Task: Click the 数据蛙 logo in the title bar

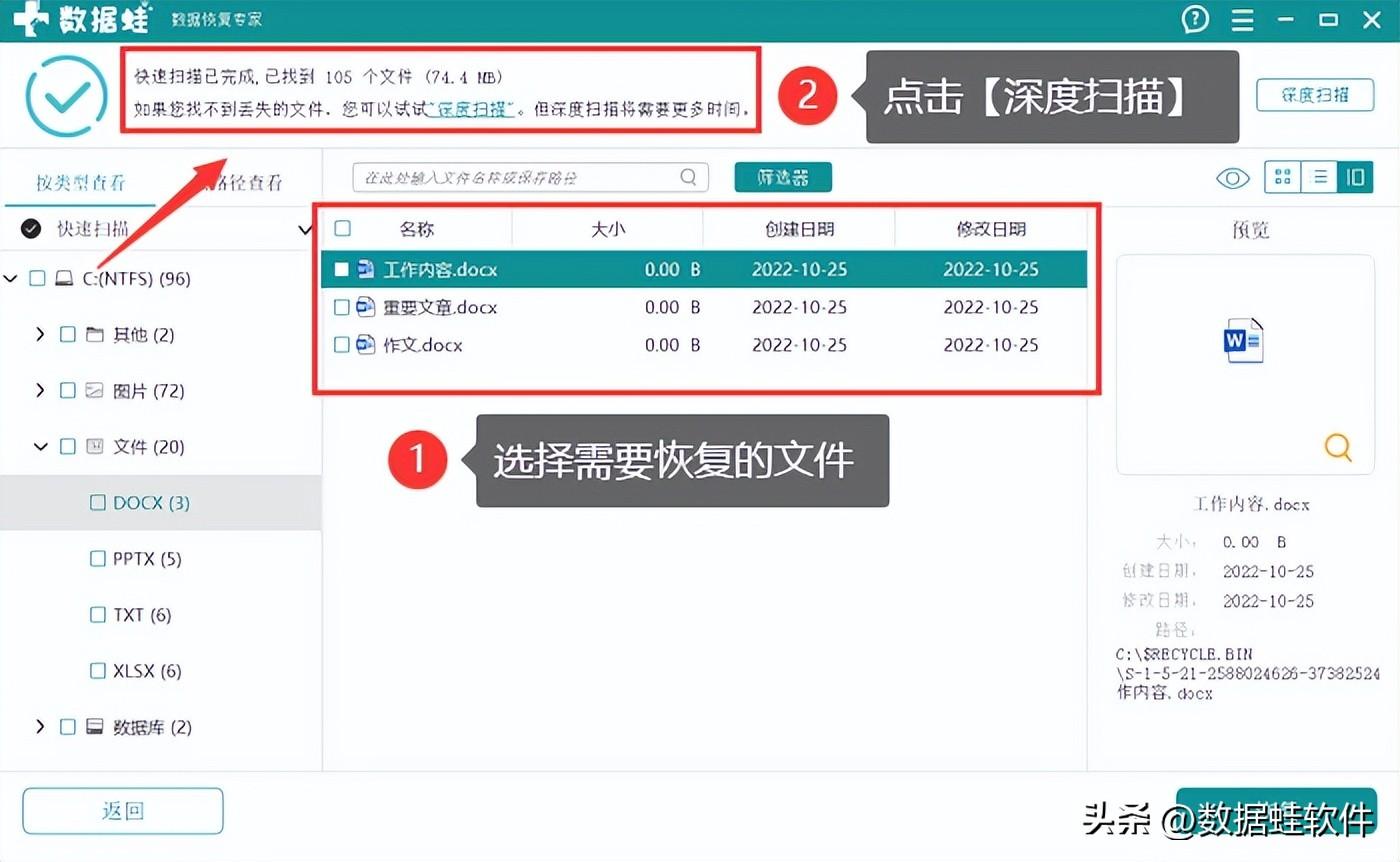Action: pyautogui.click(x=83, y=19)
